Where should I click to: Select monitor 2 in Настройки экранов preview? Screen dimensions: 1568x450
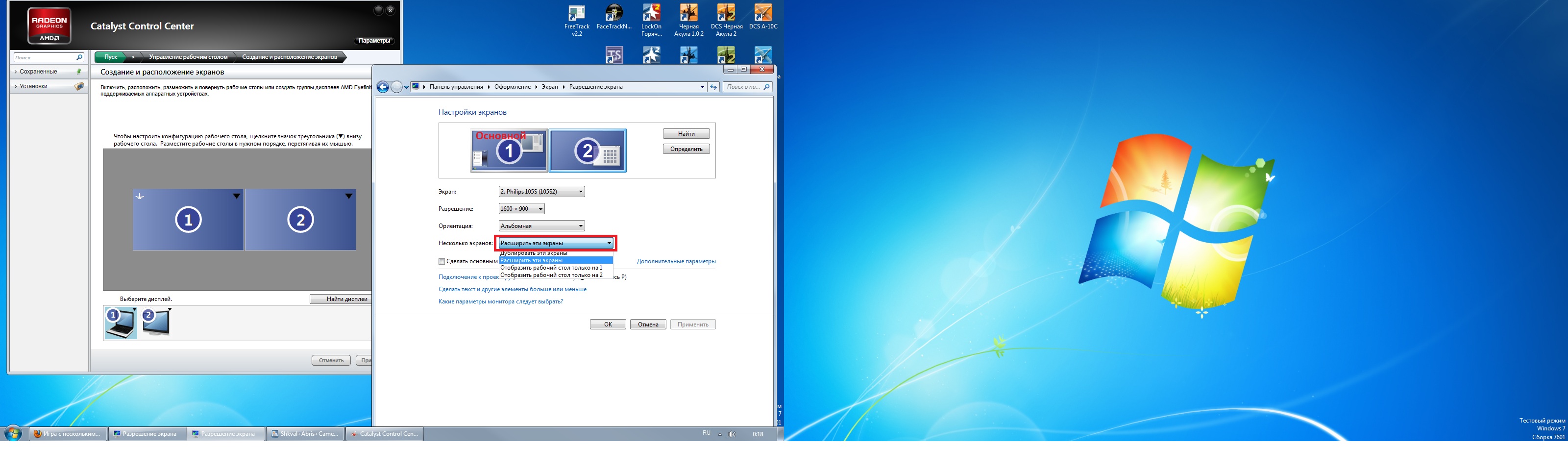click(x=588, y=150)
